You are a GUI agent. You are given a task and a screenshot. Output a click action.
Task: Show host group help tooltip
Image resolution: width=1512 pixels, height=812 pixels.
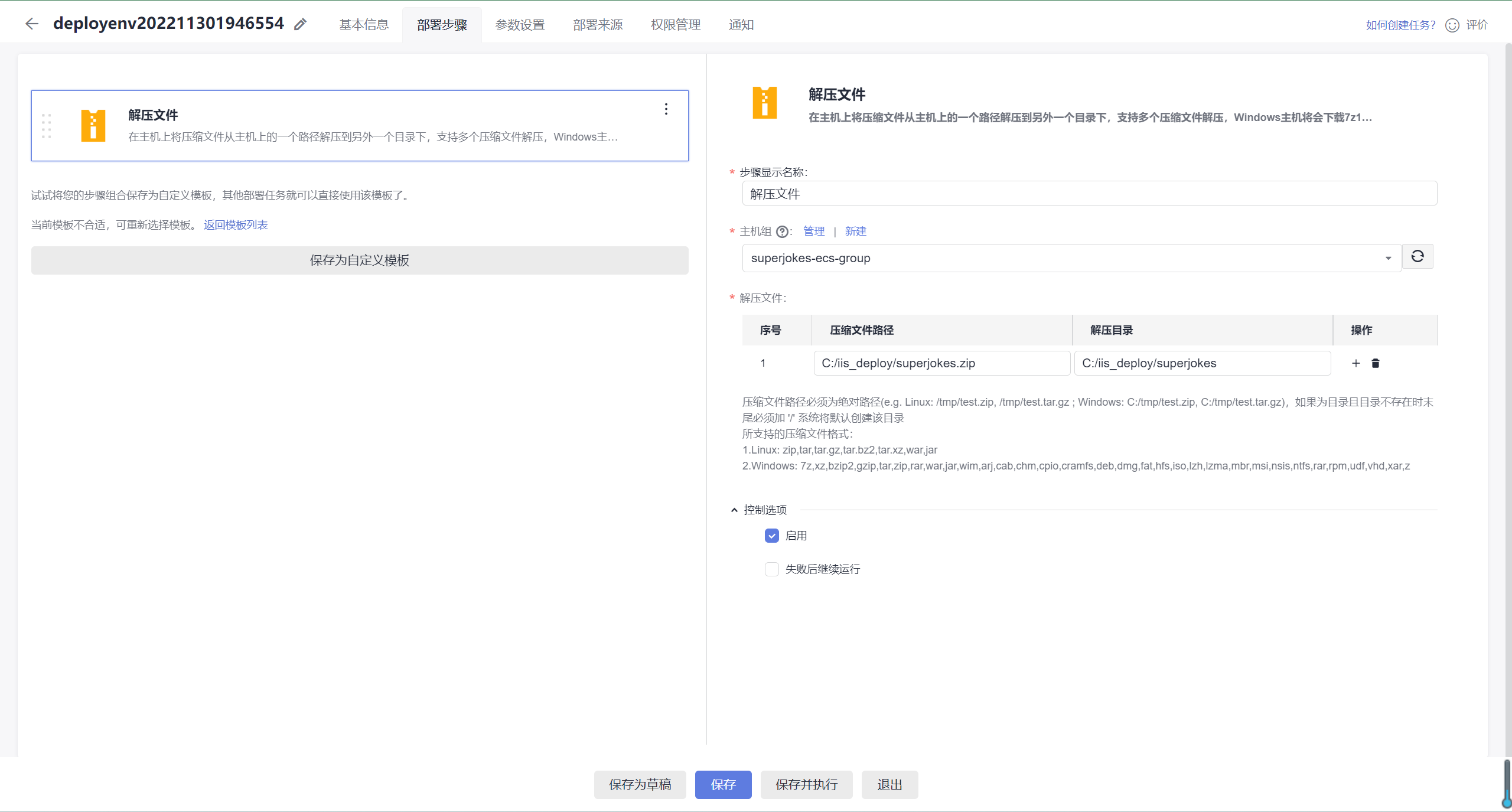click(782, 231)
